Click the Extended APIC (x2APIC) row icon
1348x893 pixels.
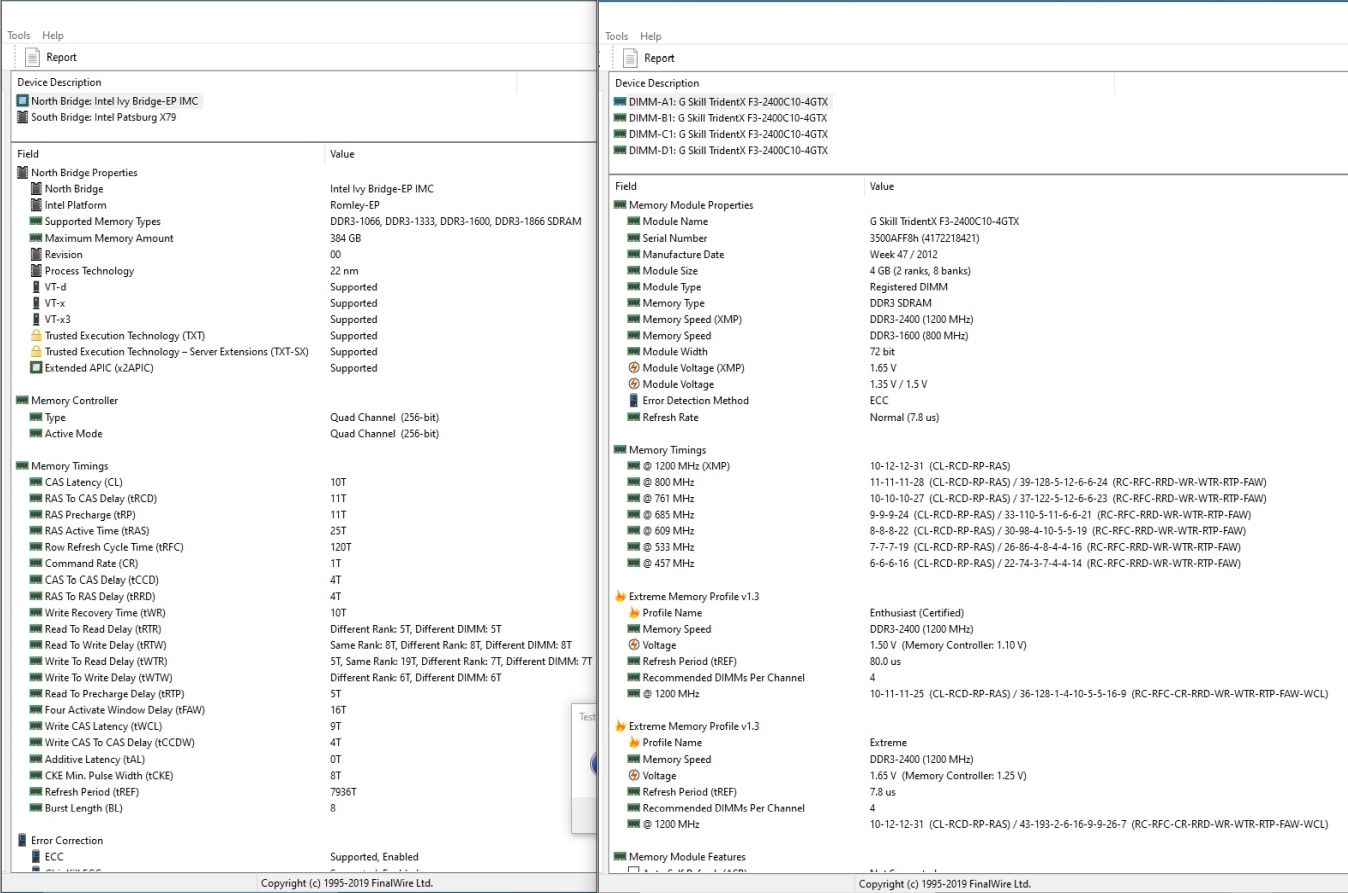click(37, 368)
